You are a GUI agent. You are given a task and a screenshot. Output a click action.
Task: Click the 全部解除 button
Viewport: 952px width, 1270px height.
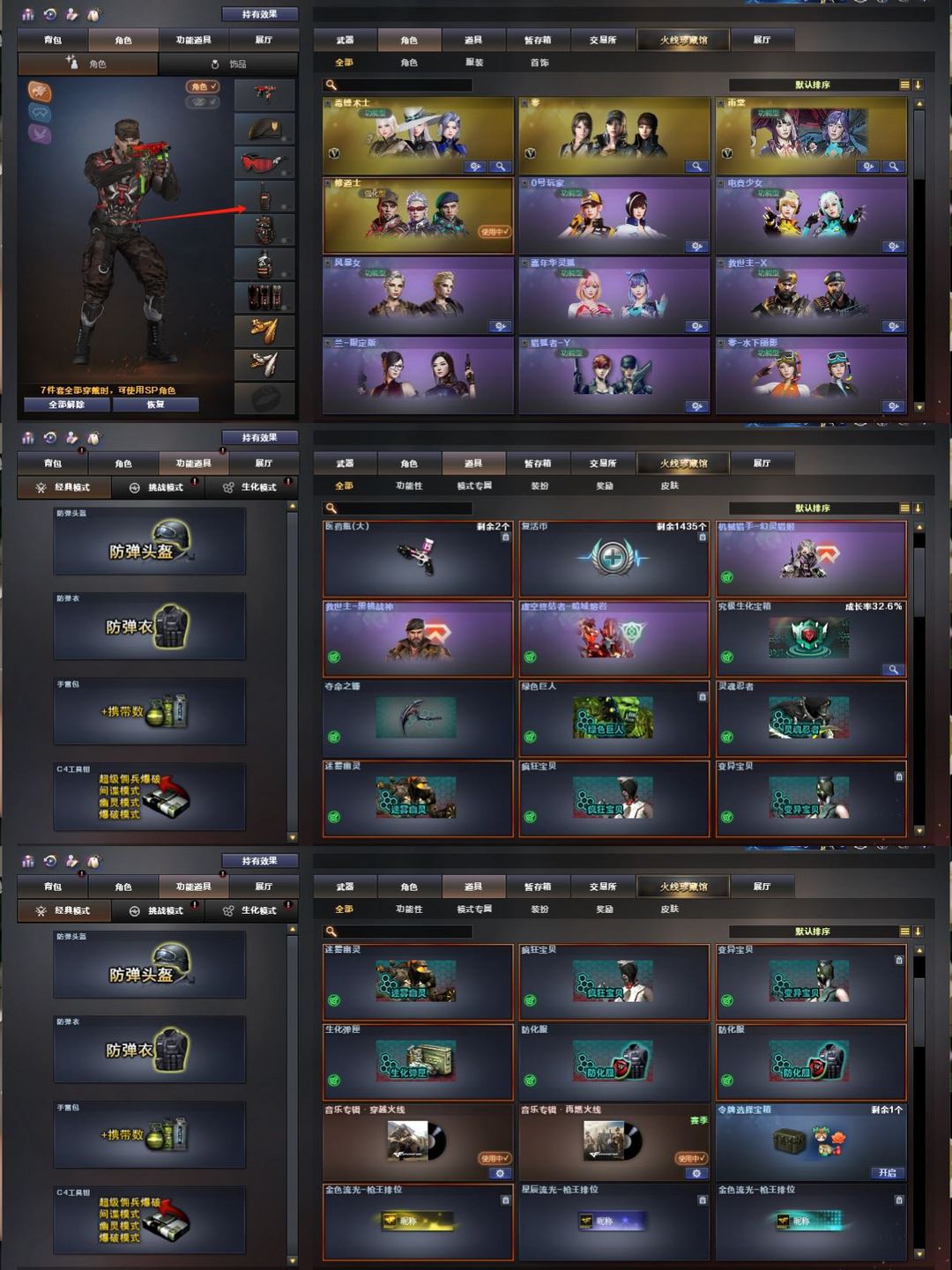tap(66, 405)
